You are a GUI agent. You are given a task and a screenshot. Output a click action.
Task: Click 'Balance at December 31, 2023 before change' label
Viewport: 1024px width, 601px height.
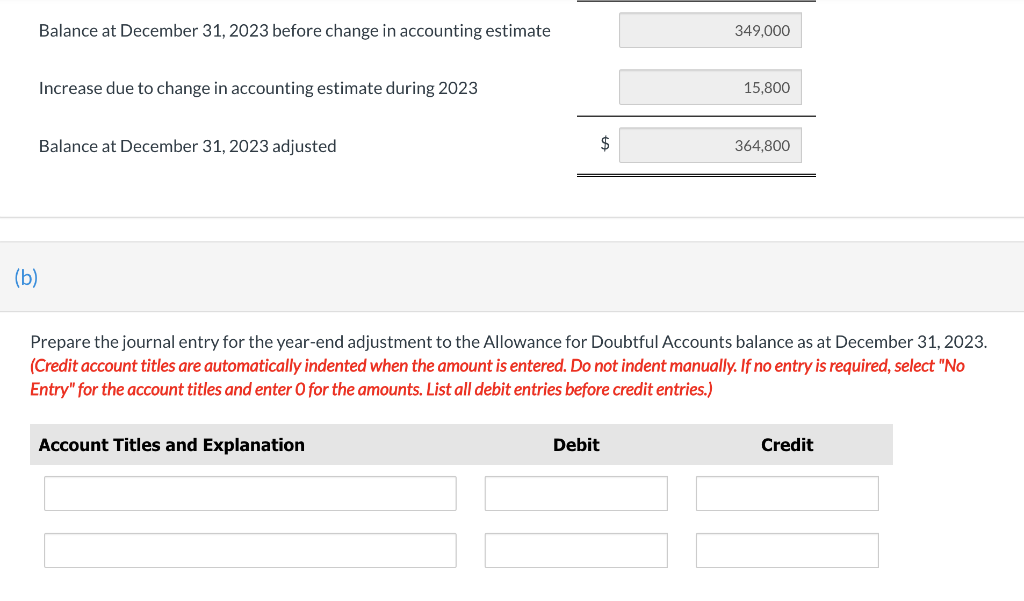[x=295, y=31]
